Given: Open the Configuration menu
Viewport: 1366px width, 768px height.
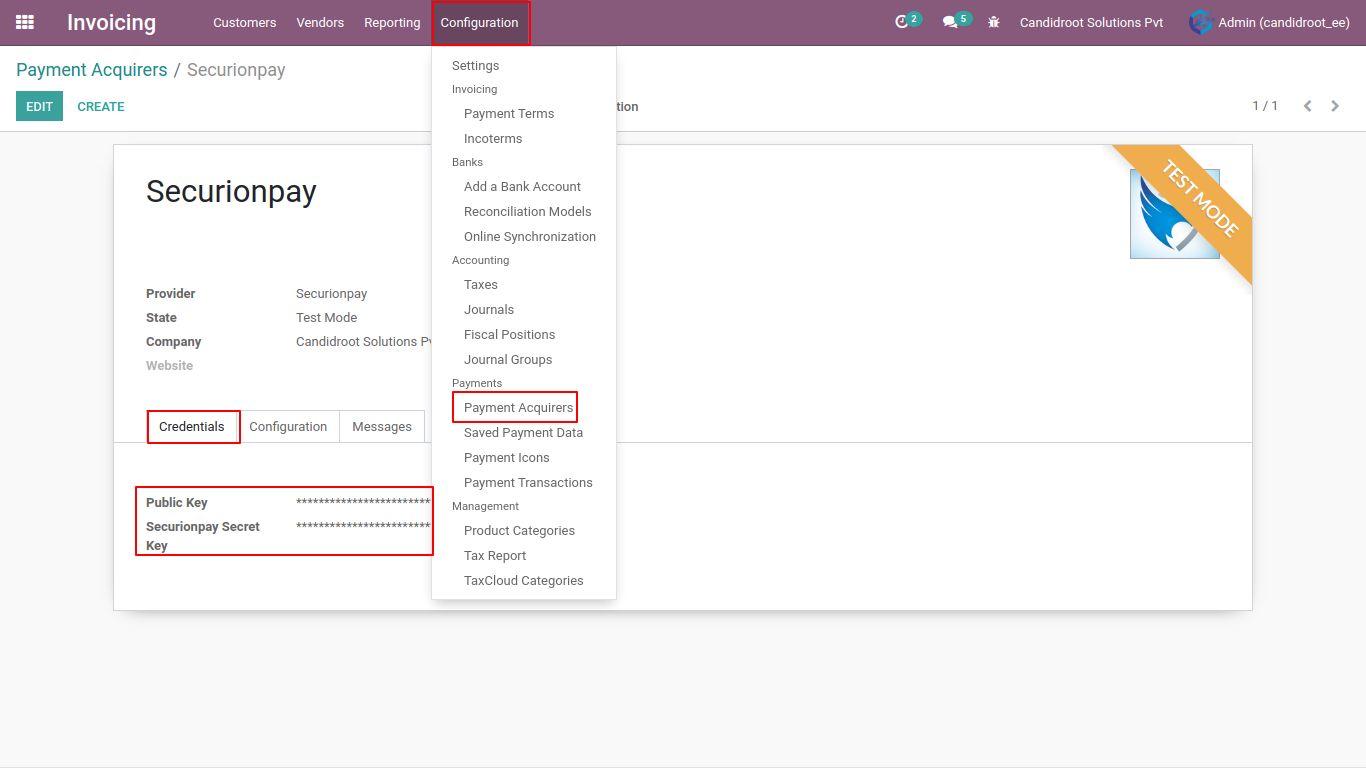Looking at the screenshot, I should click(480, 23).
